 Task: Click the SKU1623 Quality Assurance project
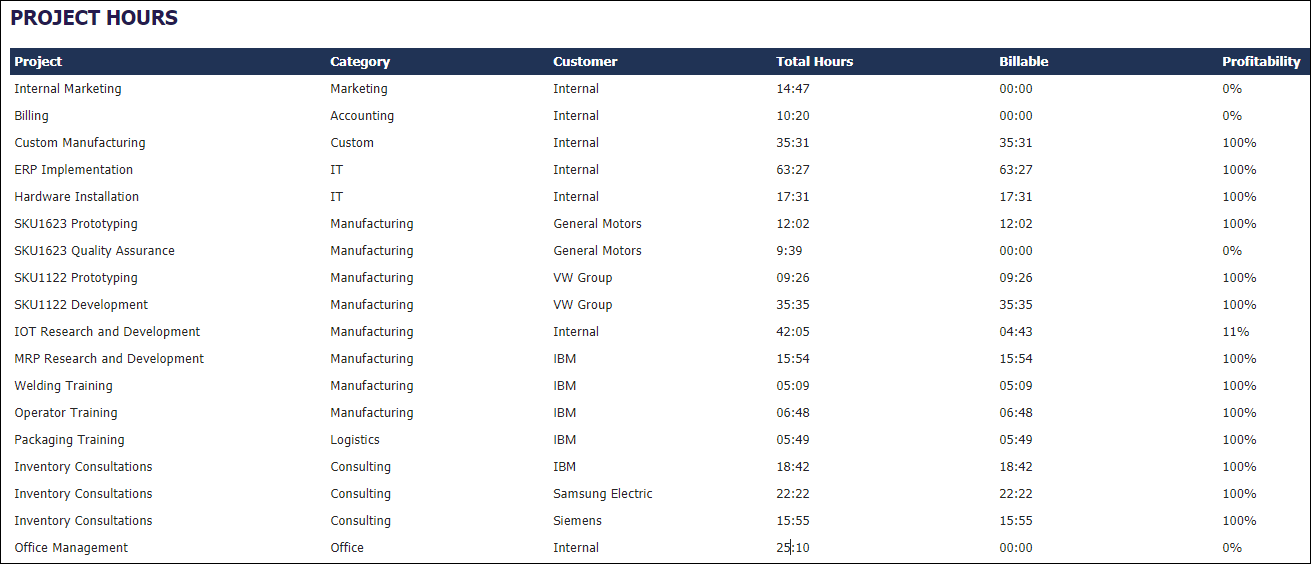point(94,251)
